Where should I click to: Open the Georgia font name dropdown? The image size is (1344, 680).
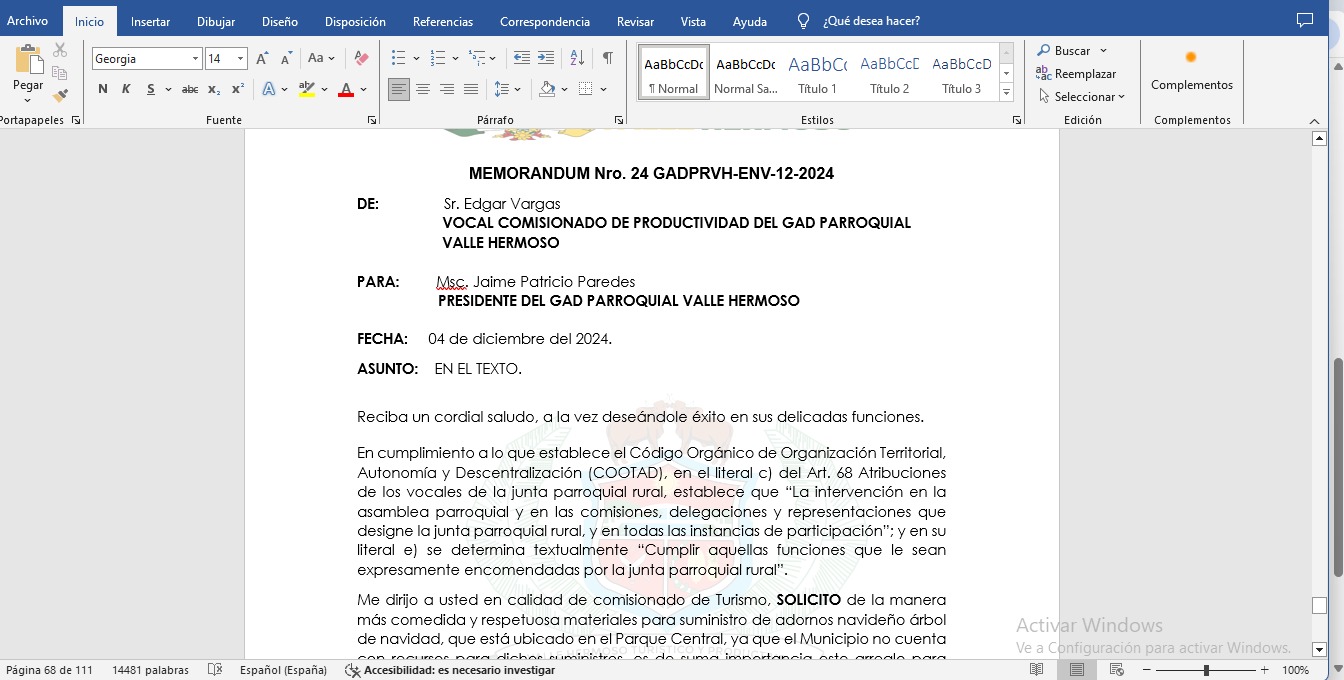195,59
